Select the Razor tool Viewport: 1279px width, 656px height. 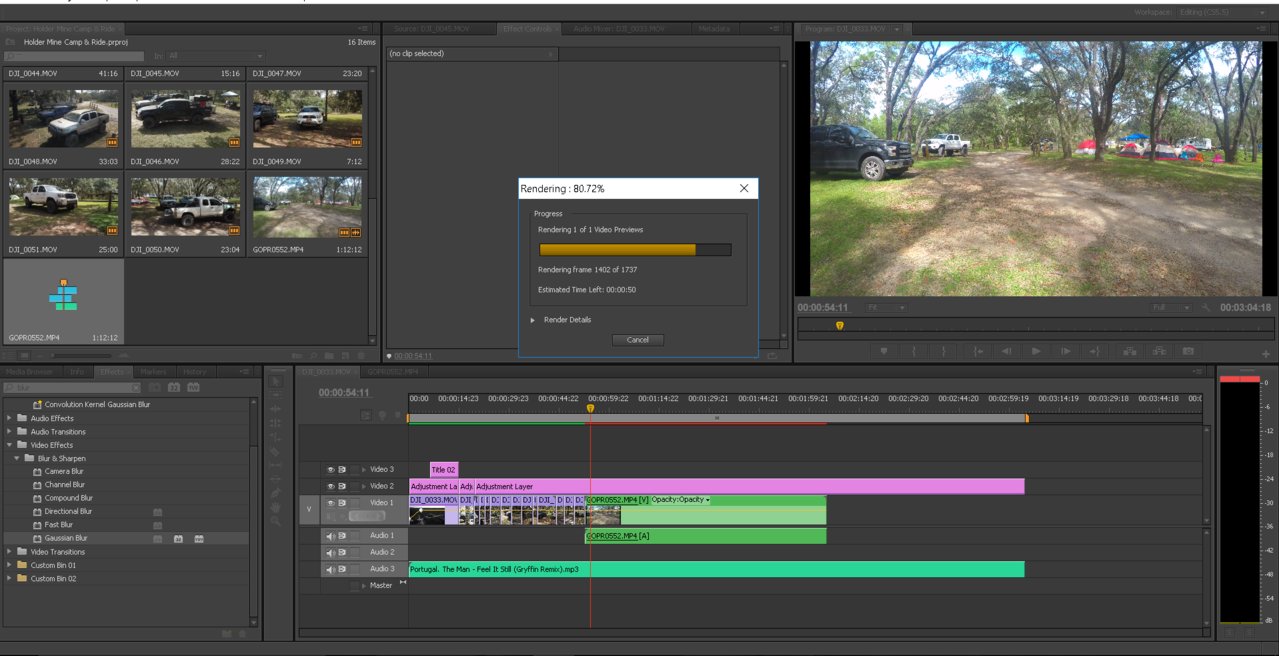276,452
